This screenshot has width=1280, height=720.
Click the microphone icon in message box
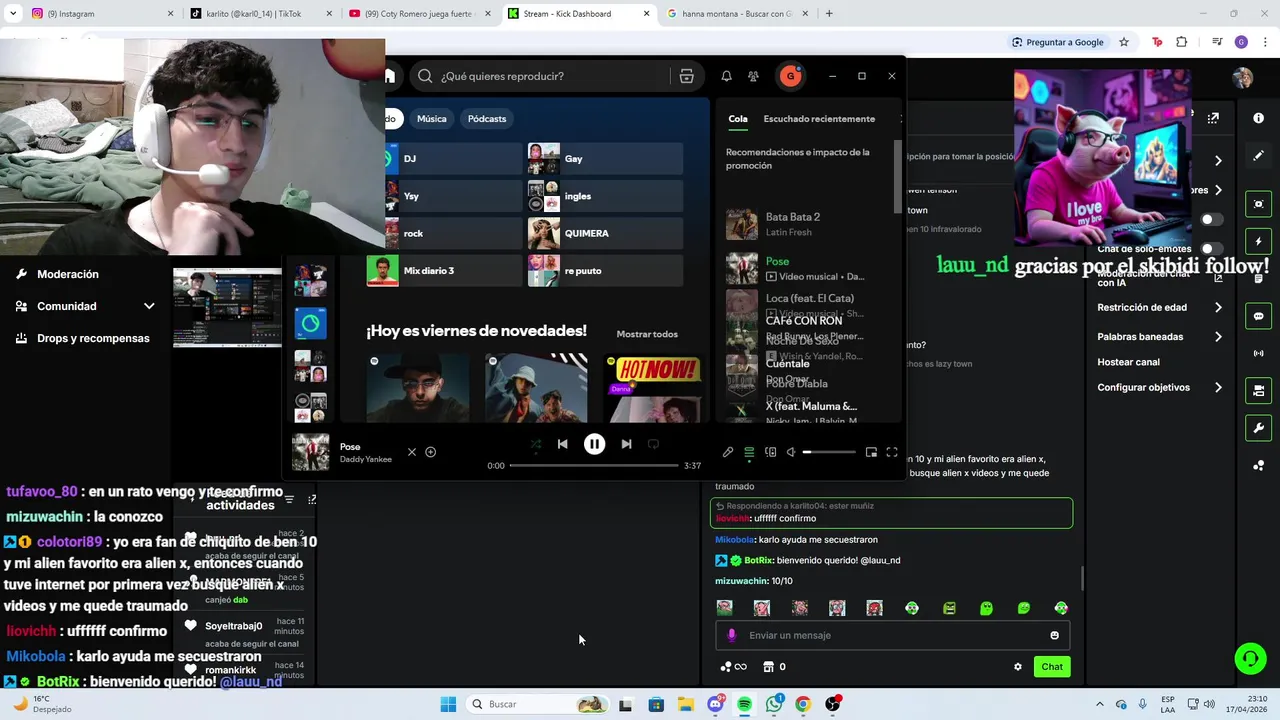tap(731, 635)
